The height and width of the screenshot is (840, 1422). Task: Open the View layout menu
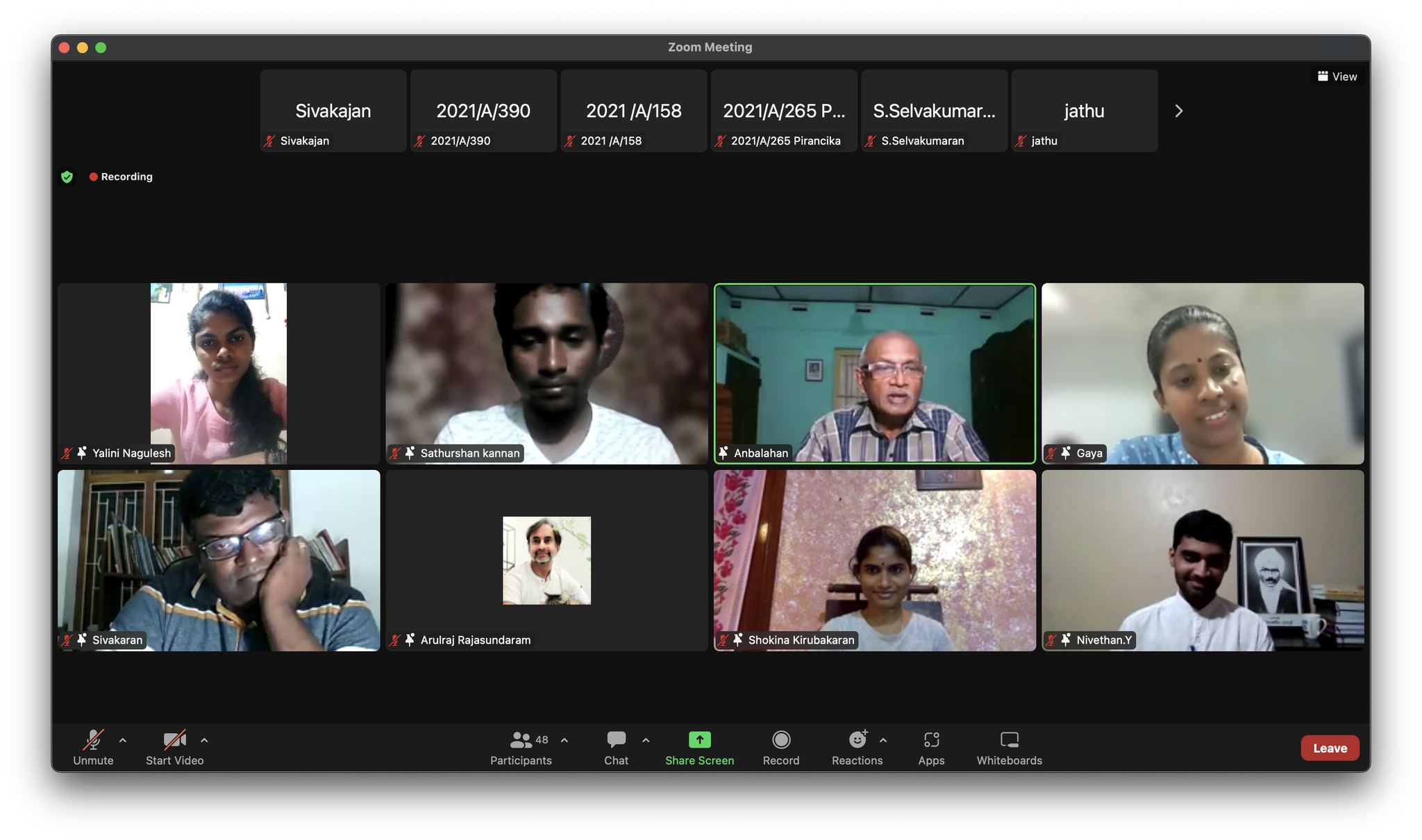point(1337,76)
